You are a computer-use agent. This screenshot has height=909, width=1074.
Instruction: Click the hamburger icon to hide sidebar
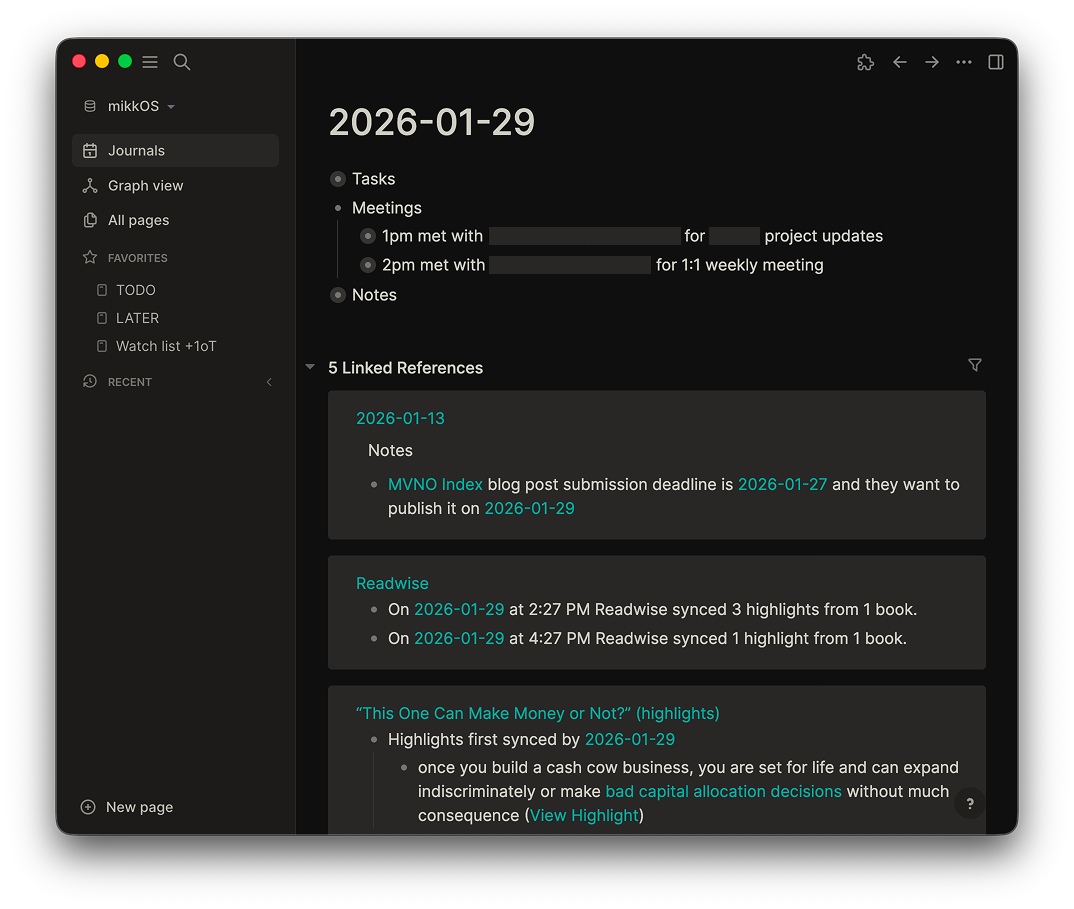point(149,61)
